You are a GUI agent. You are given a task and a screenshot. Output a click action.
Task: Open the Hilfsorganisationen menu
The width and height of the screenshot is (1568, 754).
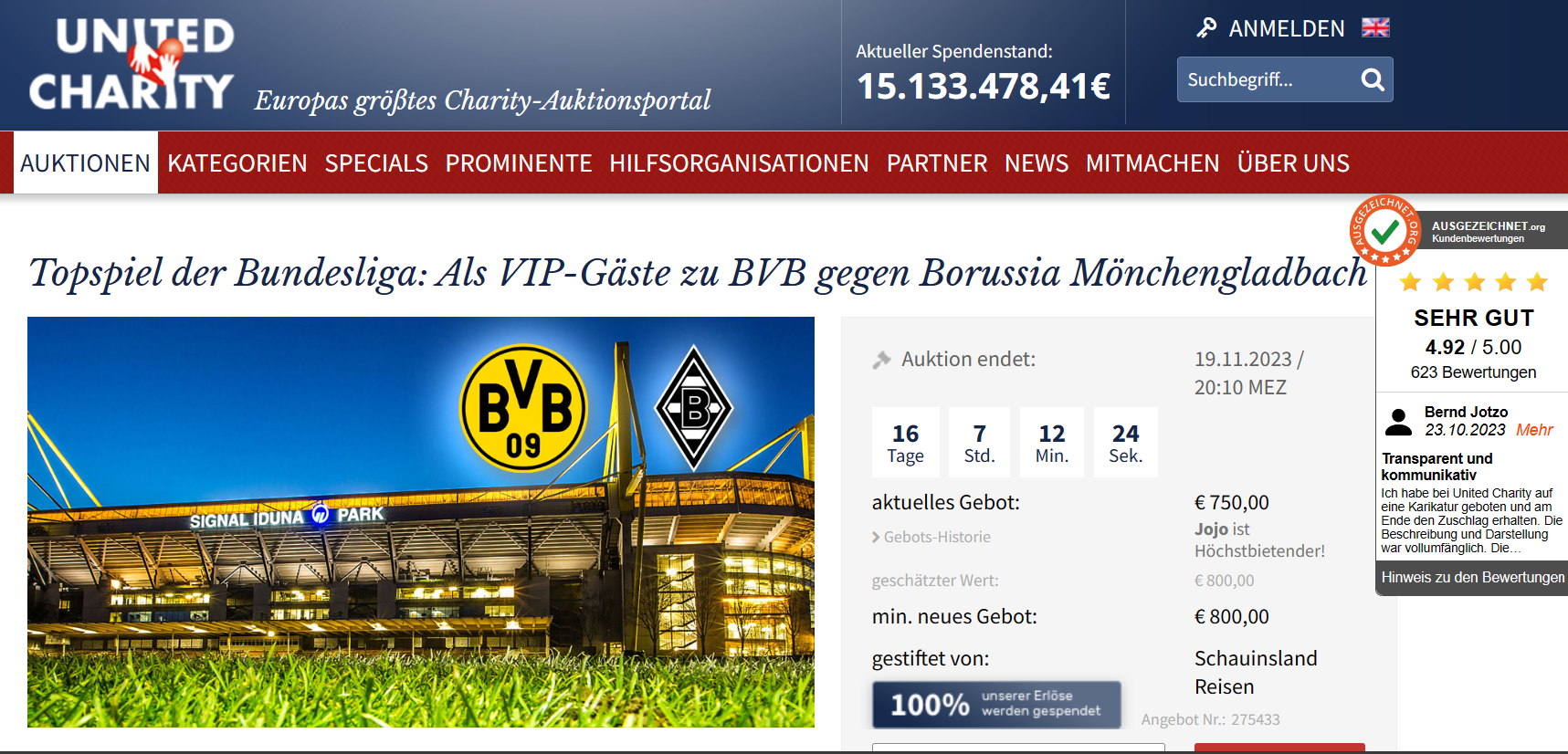[x=739, y=163]
